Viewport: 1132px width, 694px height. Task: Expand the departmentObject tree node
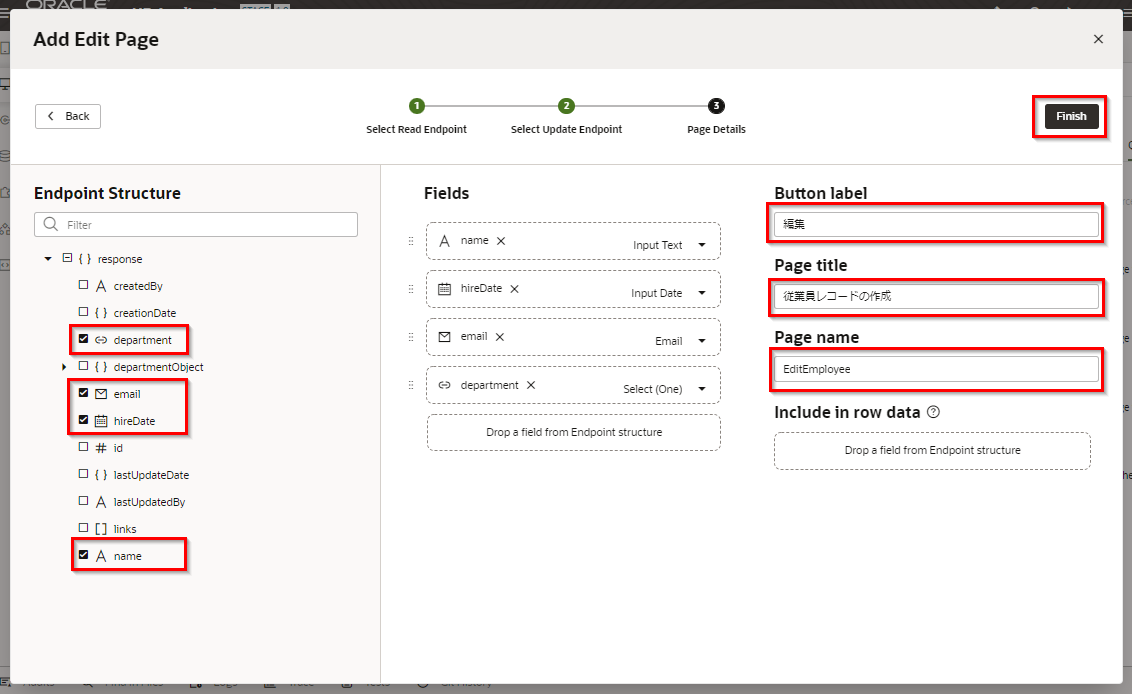click(65, 367)
